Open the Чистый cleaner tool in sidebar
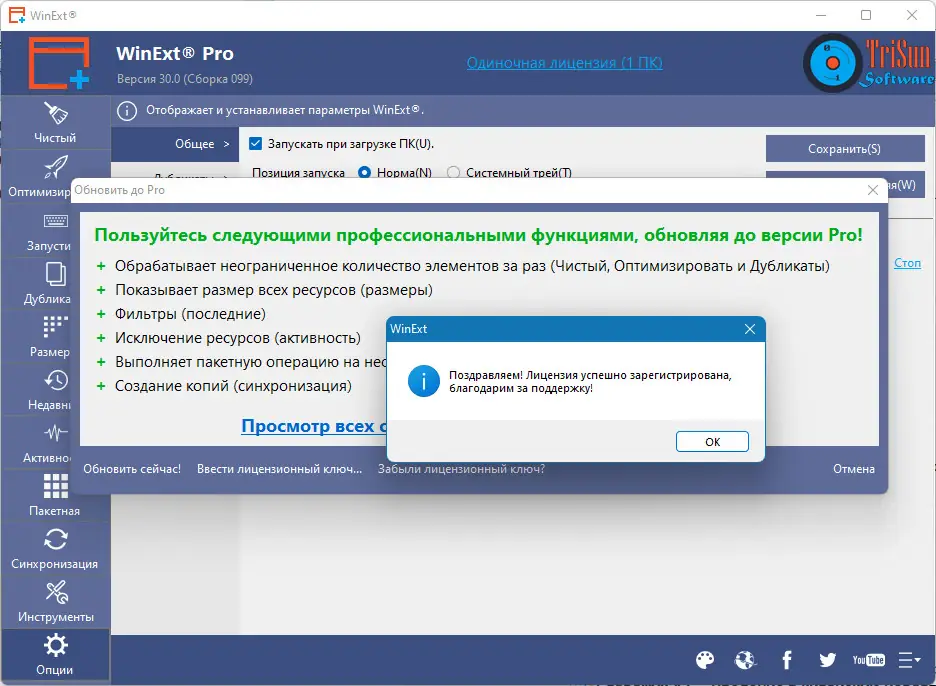 point(55,123)
